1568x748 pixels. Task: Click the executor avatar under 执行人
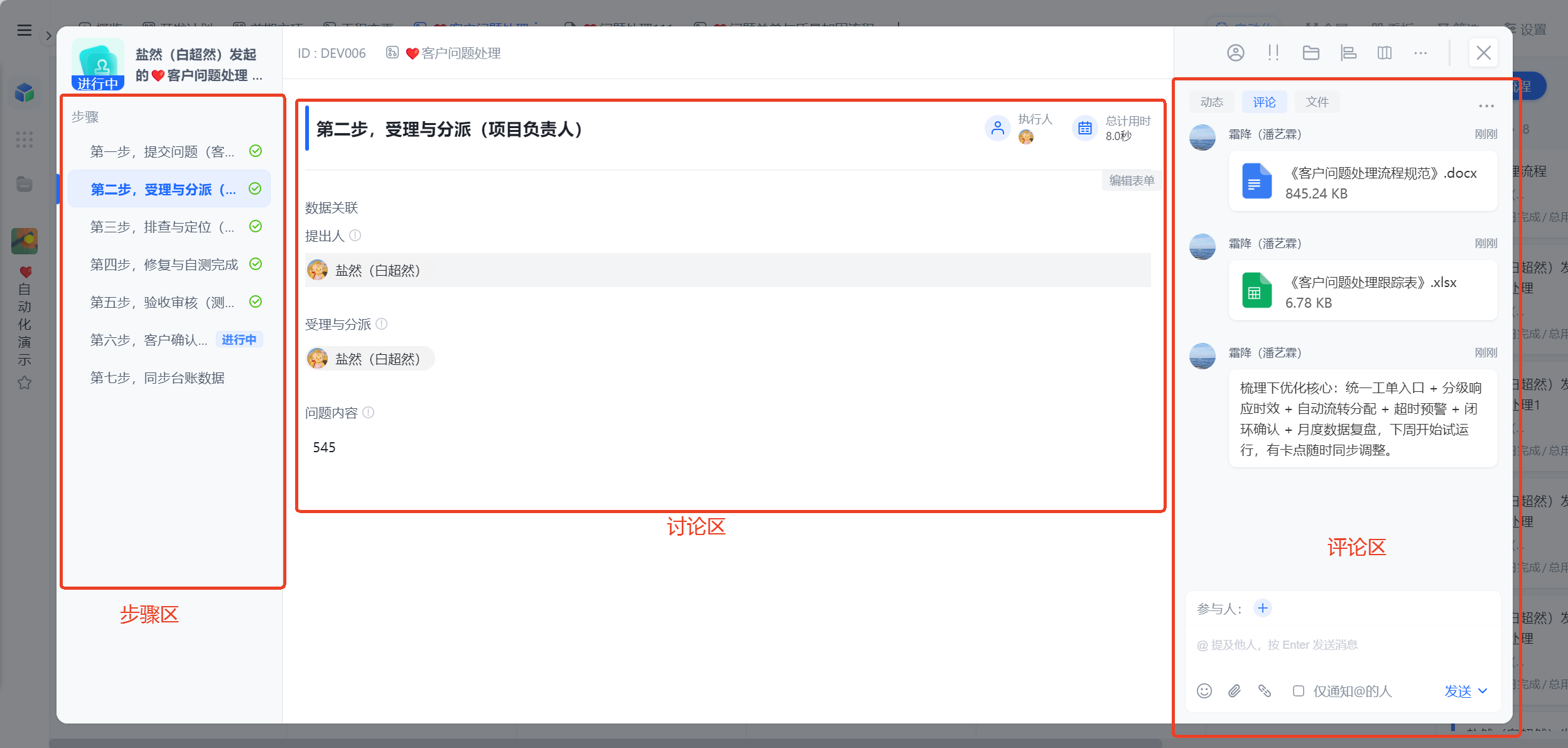1026,137
